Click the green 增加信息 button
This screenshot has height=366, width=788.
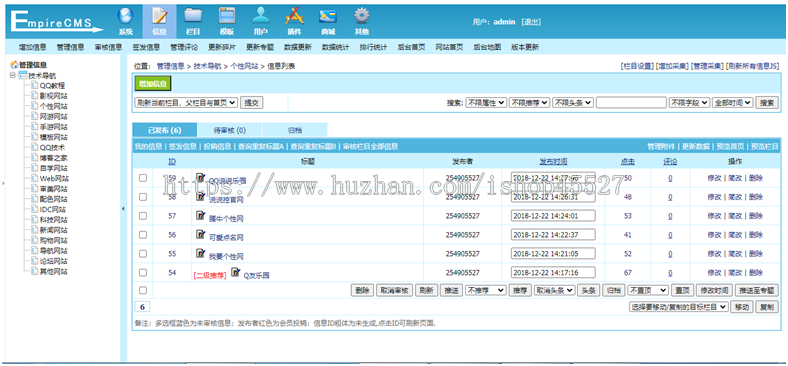click(x=153, y=83)
